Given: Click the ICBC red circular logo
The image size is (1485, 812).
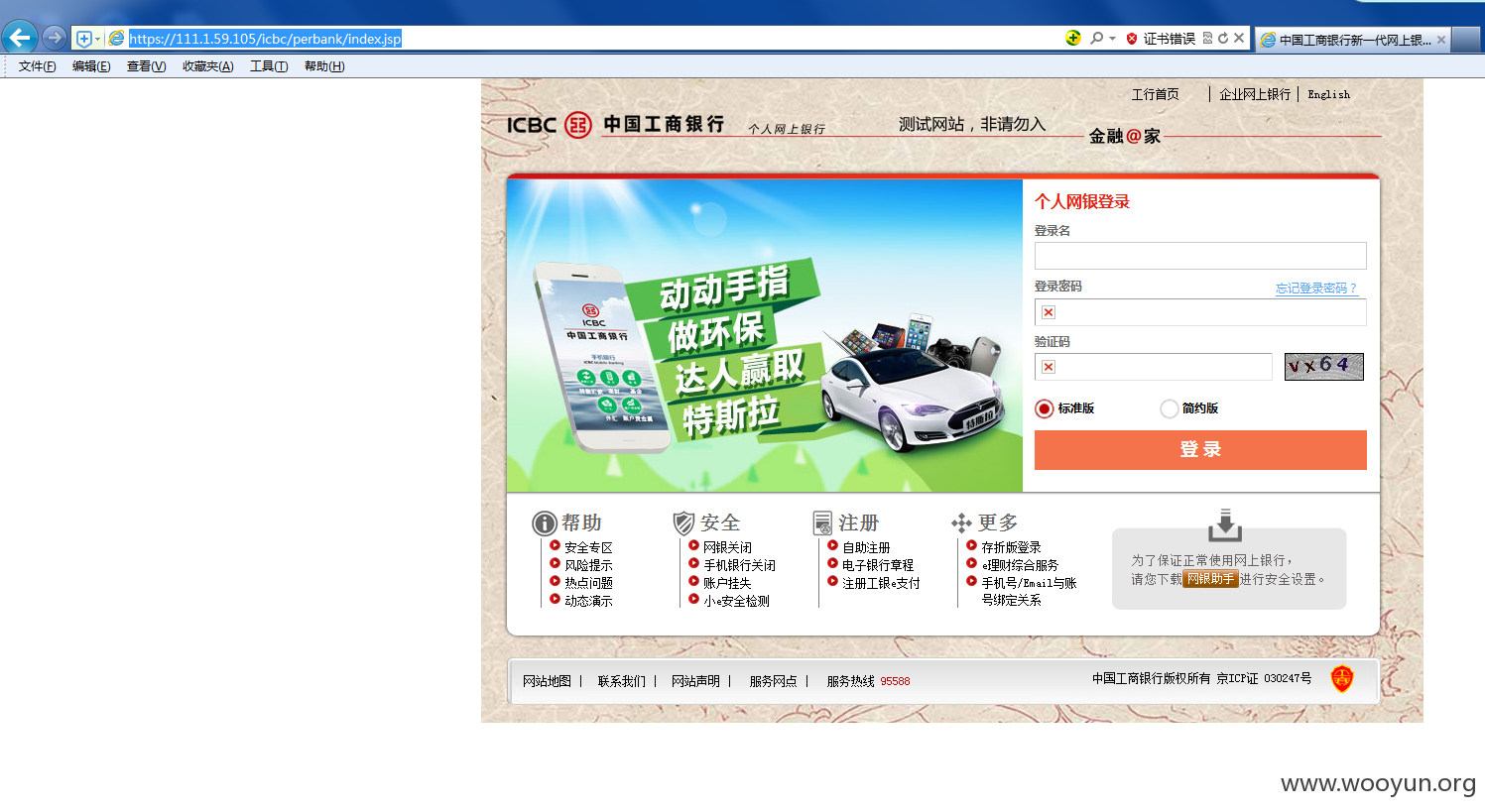Looking at the screenshot, I should point(578,125).
